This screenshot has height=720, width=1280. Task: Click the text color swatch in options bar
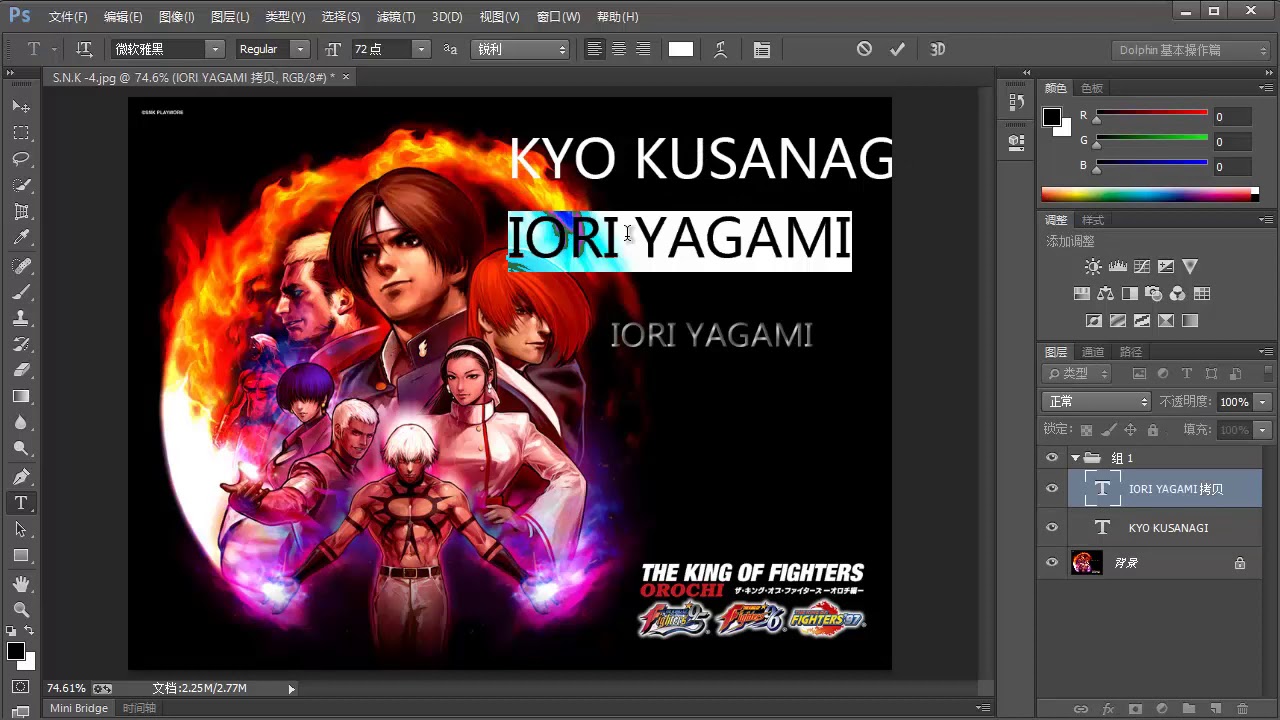click(681, 49)
